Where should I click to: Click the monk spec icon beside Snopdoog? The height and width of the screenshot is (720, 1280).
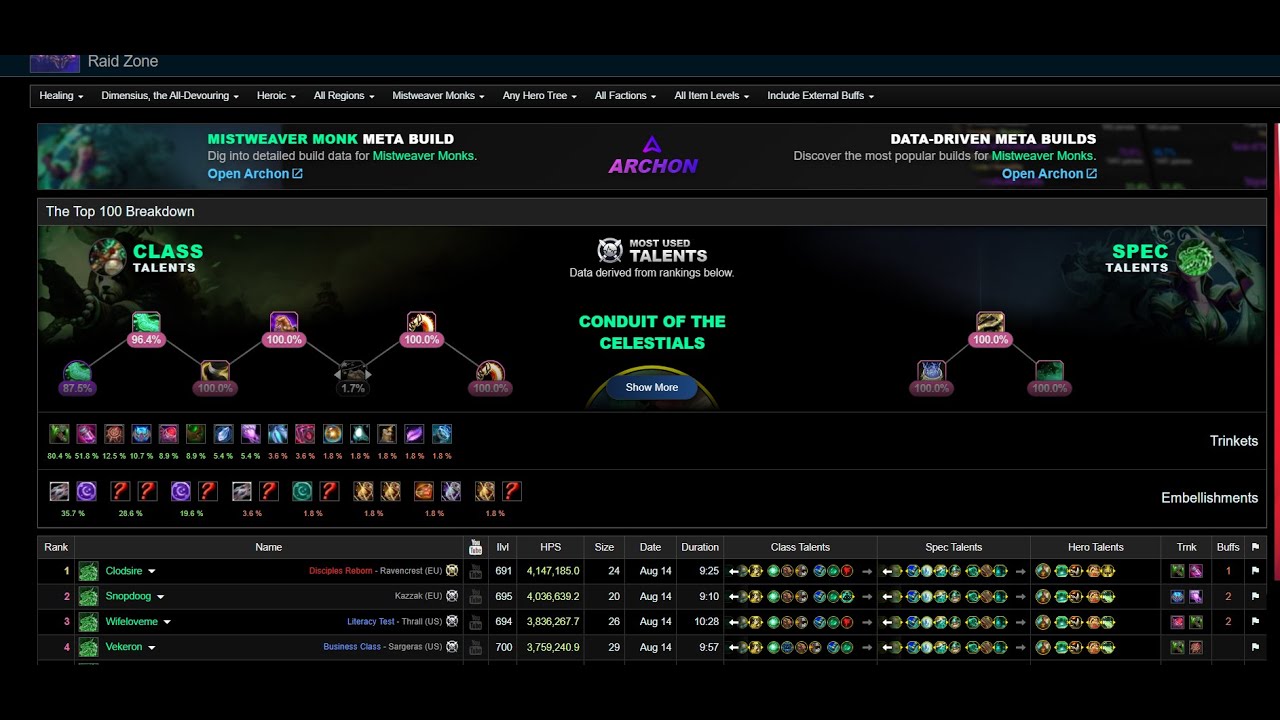point(88,596)
